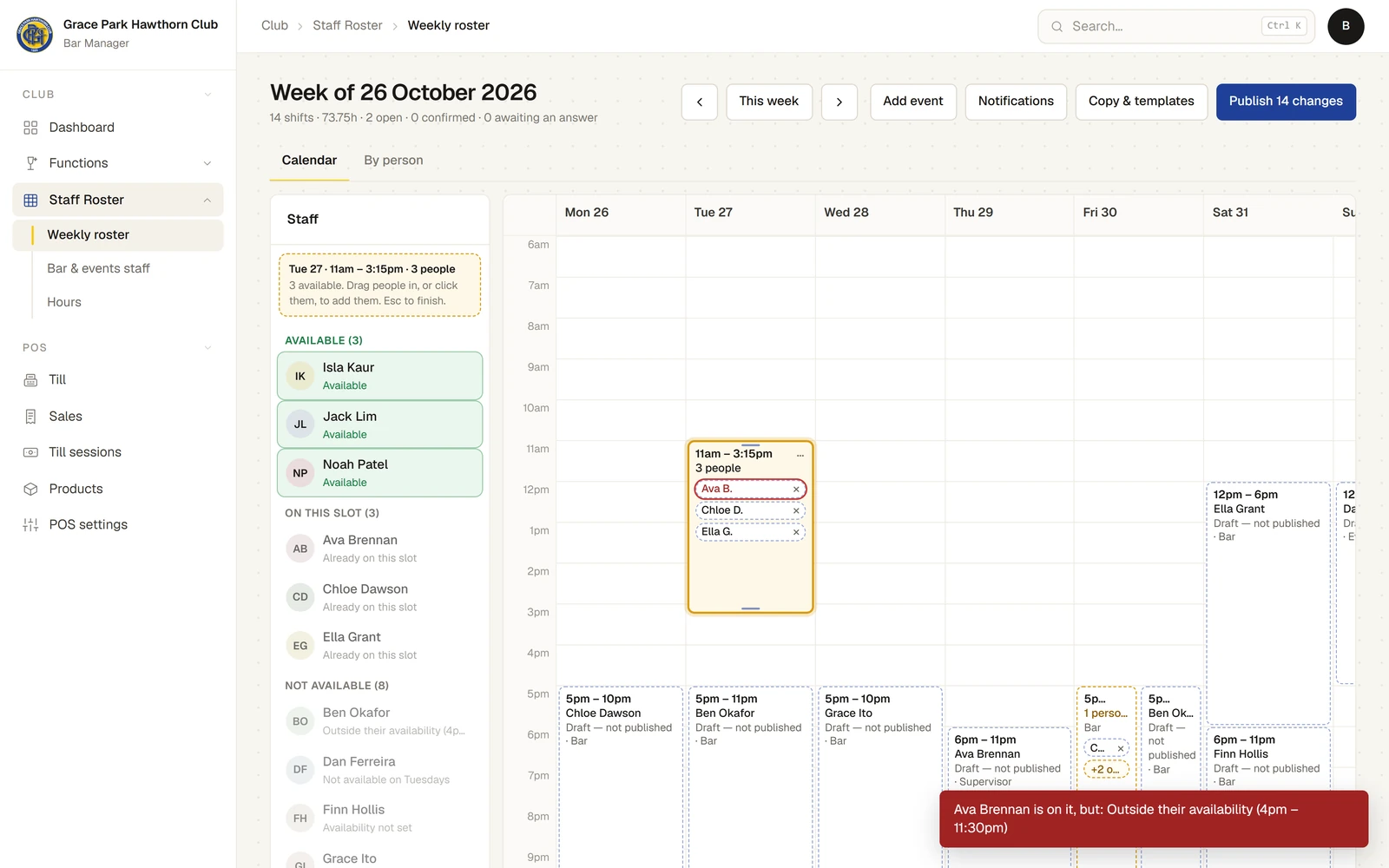Add Jack Lim to the slot

coord(379,424)
